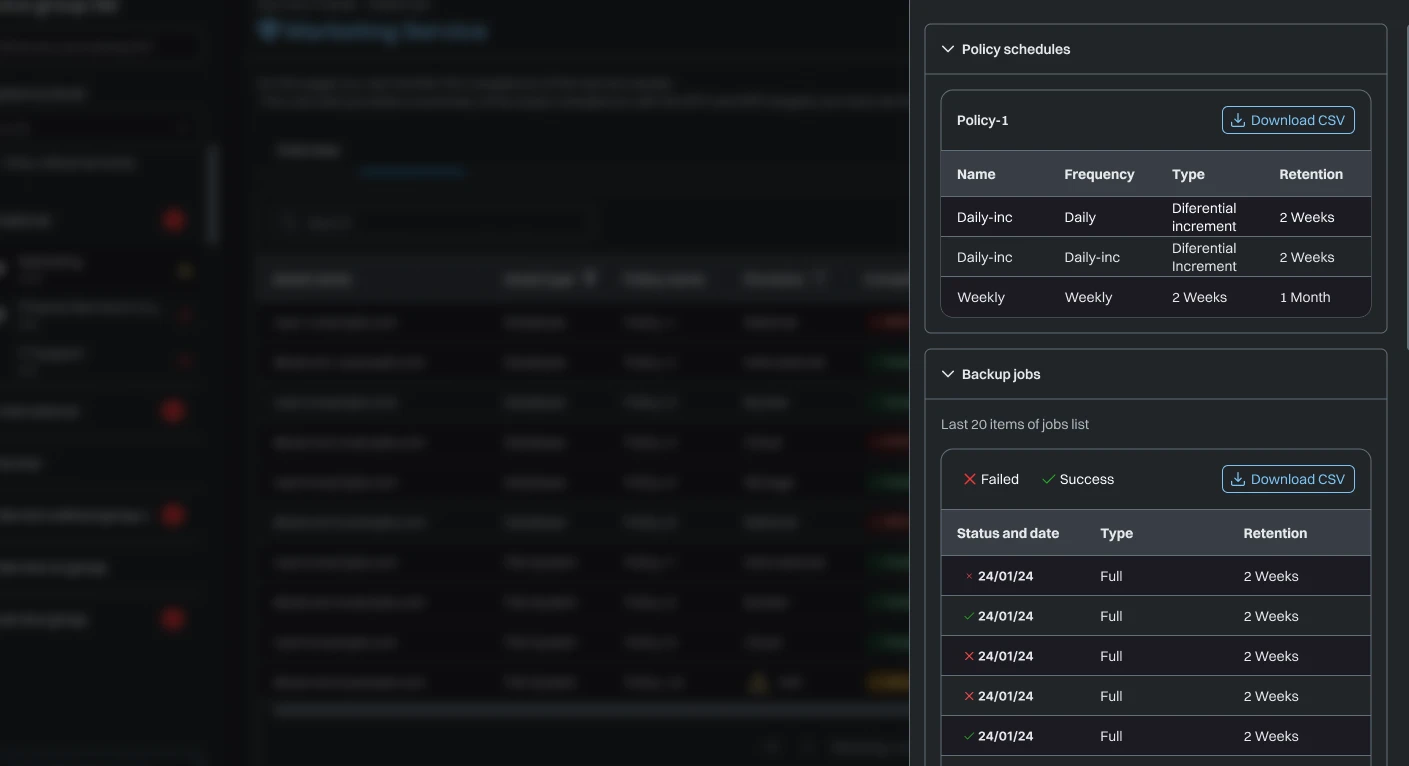1409x766 pixels.
Task: Click Retention header in Backup jobs table
Action: 1274,533
